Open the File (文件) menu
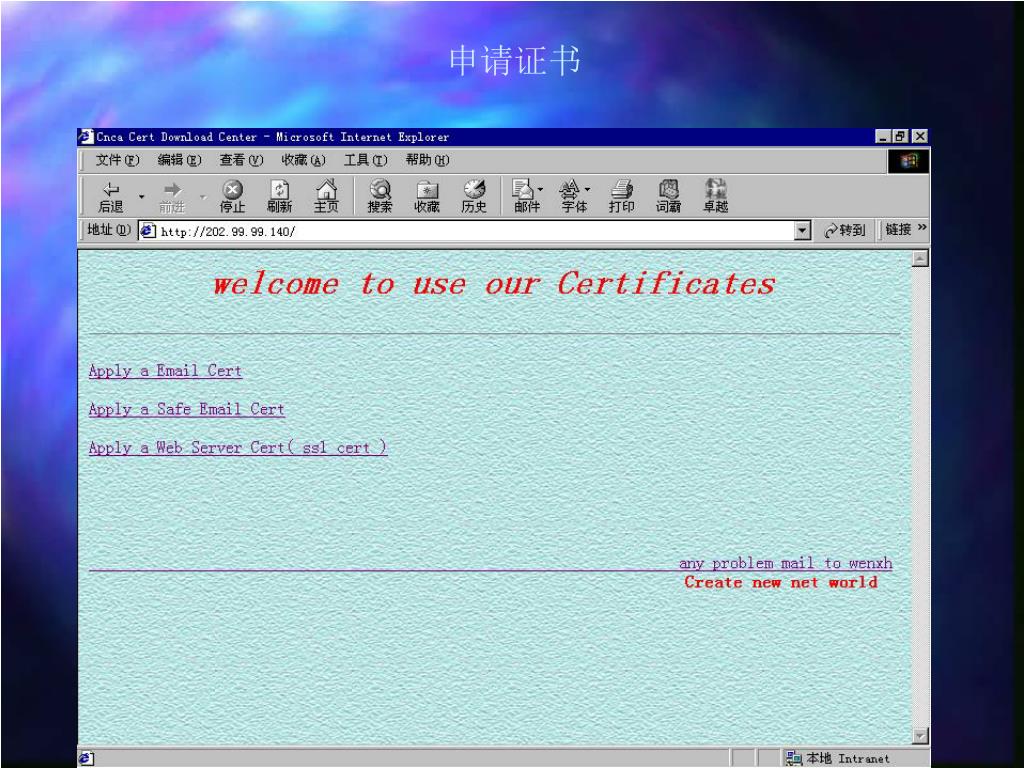The image size is (1024, 768). (x=118, y=160)
